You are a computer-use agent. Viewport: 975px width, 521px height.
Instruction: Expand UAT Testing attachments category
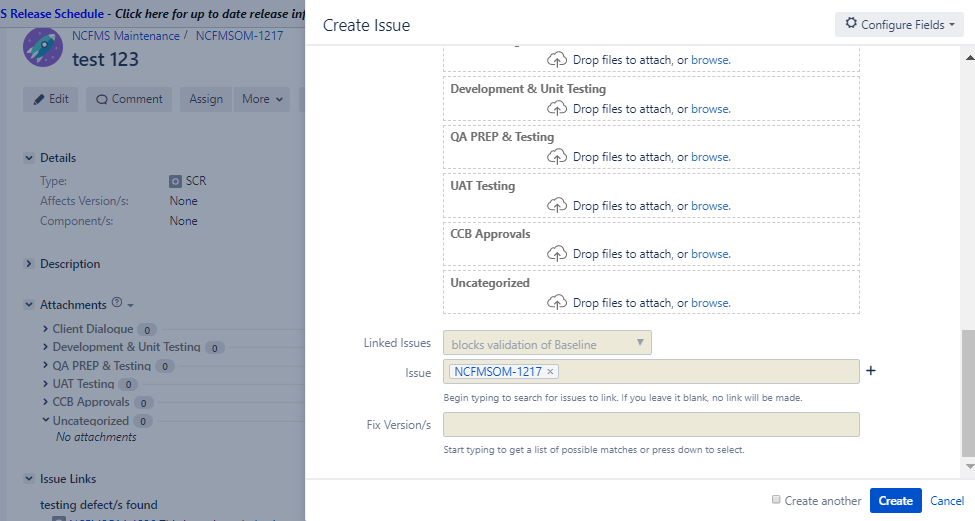tap(45, 384)
